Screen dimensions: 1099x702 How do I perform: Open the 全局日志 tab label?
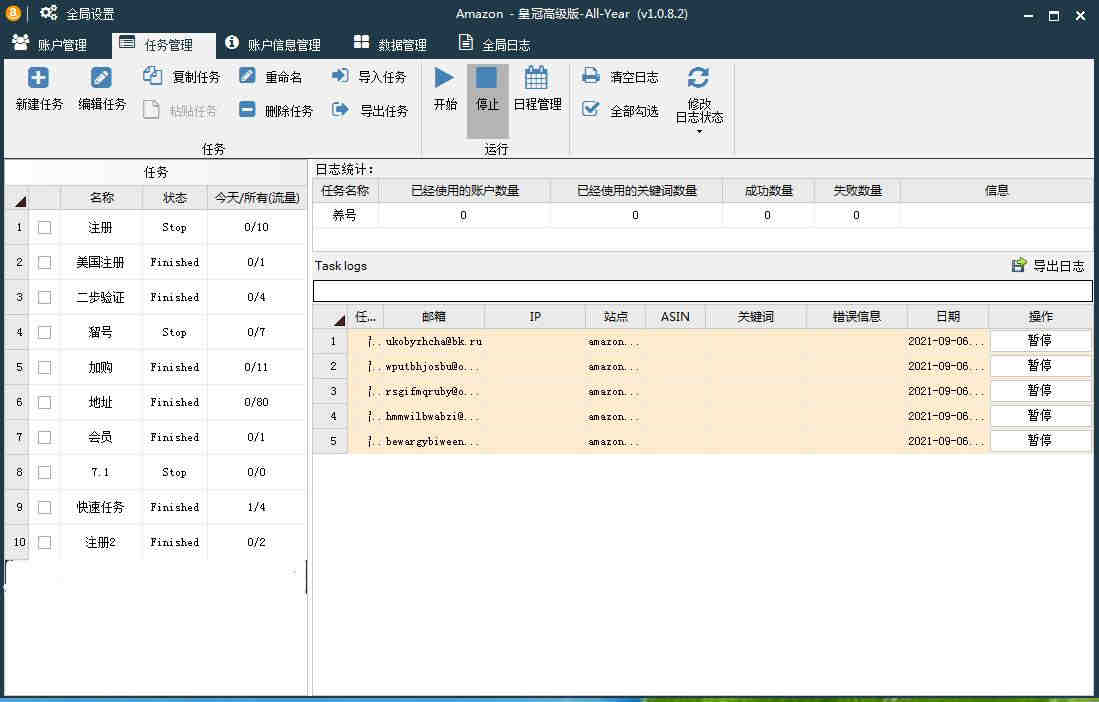[506, 45]
